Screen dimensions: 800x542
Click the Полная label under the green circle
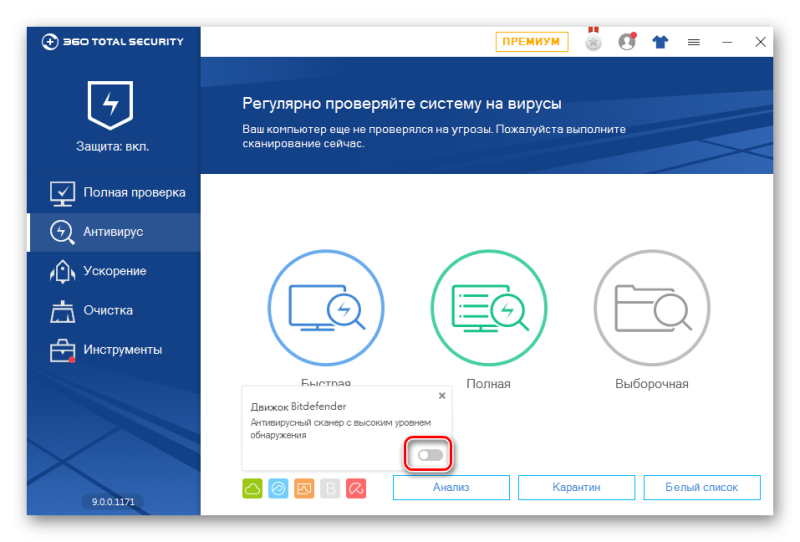[488, 384]
